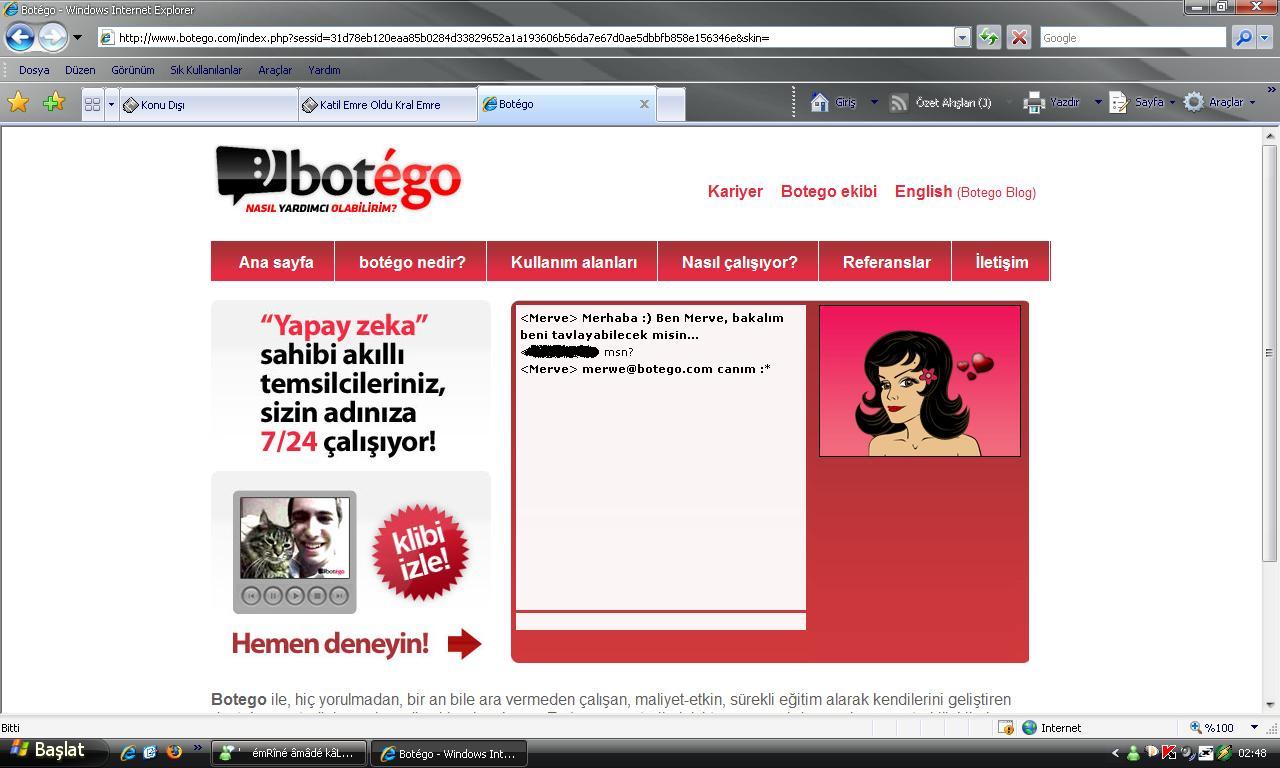Open the Görünüm menu
Viewport: 1280px width, 768px height.
132,70
